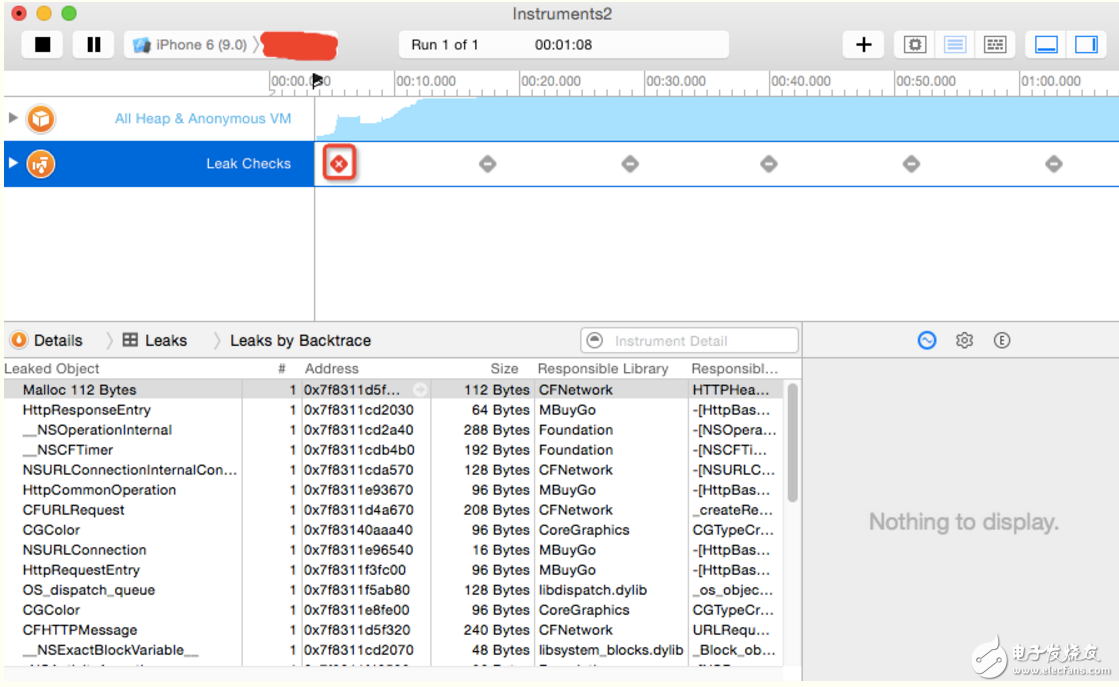
Task: Select the CPU strategy view icon
Action: pyautogui.click(x=915, y=45)
